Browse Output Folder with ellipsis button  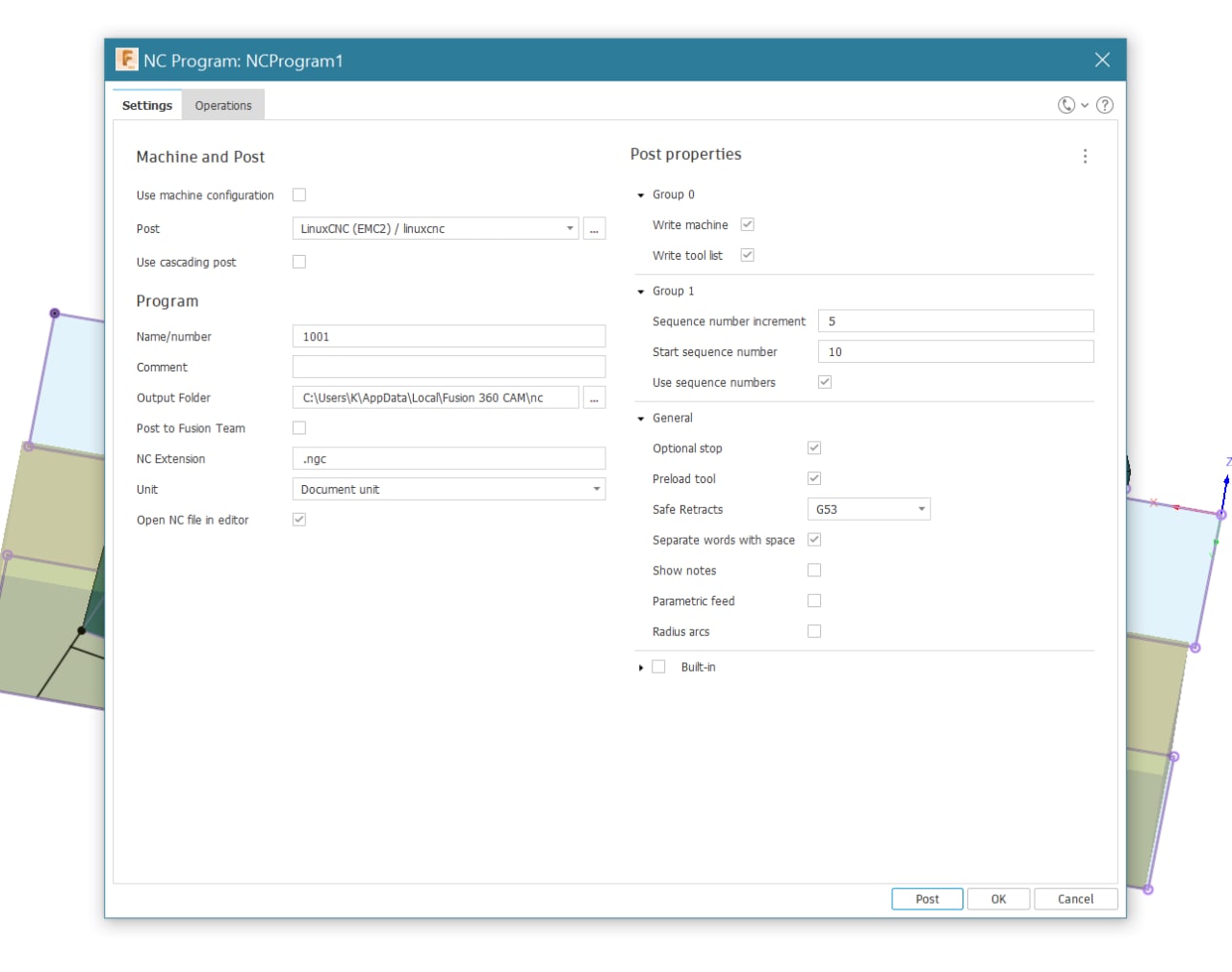click(594, 397)
